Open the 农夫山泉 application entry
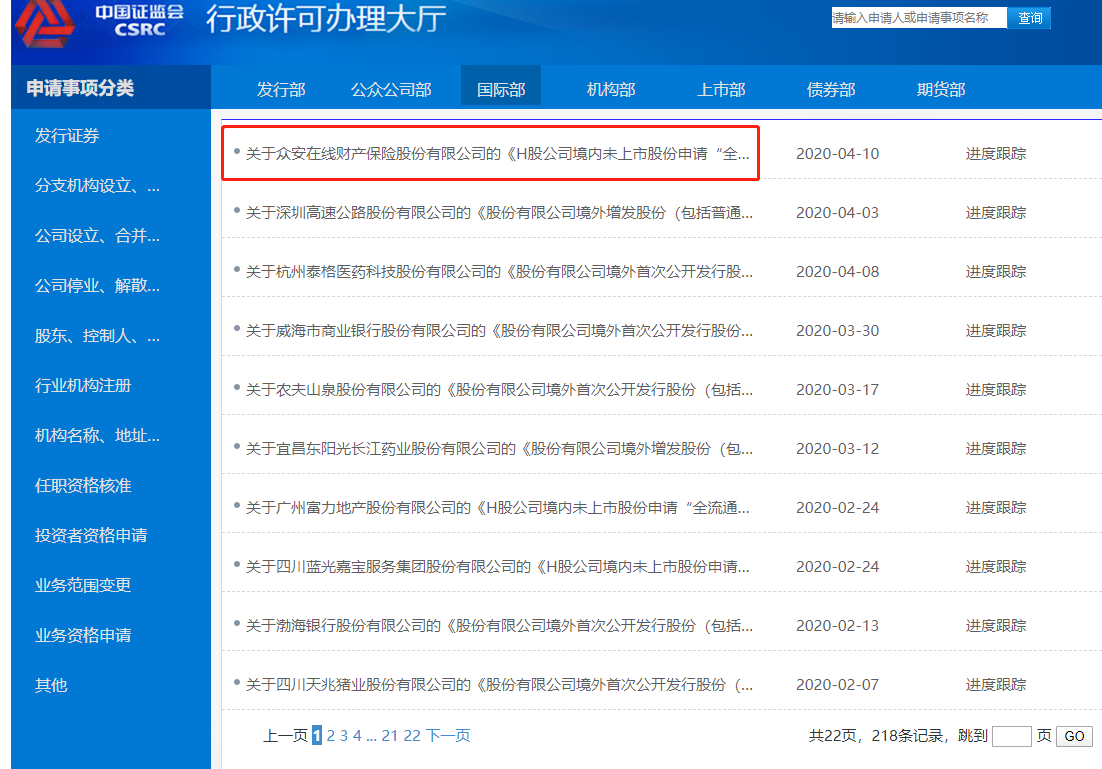 [499, 390]
